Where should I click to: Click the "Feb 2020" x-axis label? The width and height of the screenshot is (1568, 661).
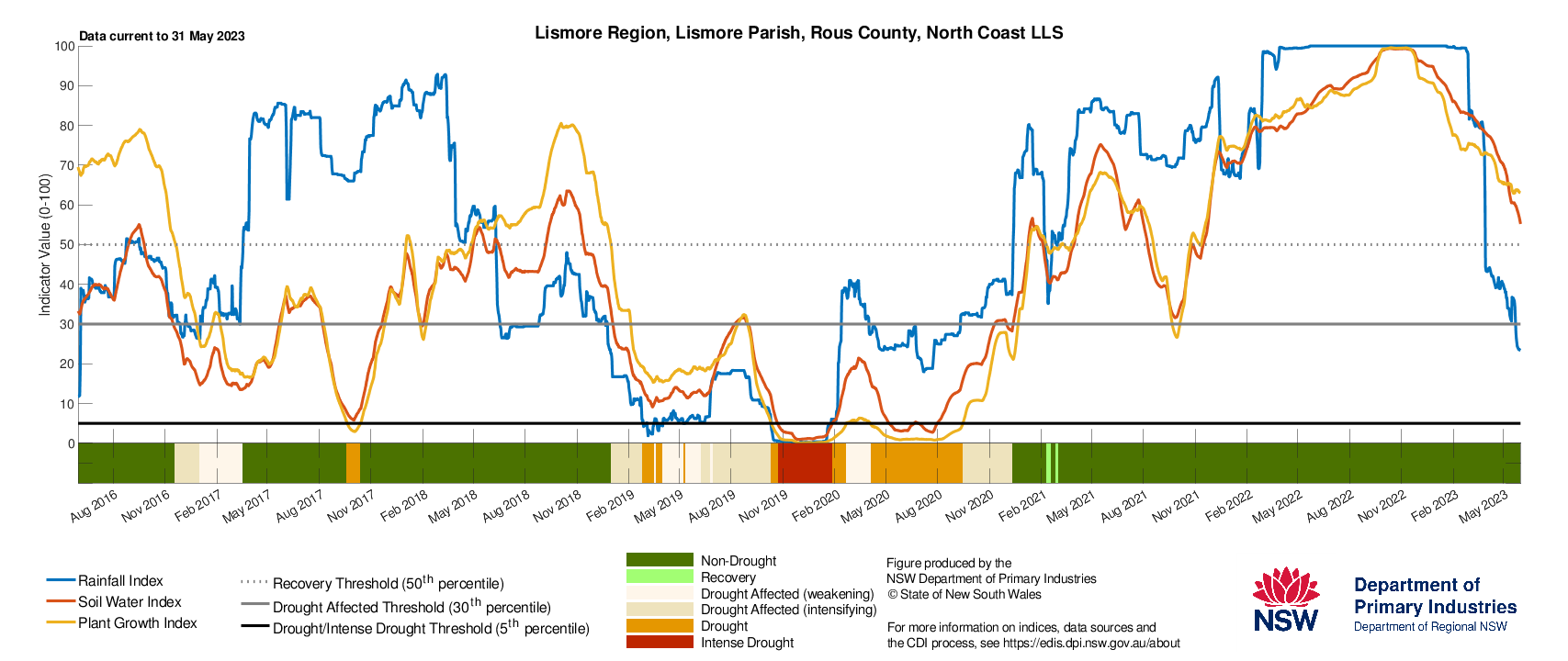(817, 506)
